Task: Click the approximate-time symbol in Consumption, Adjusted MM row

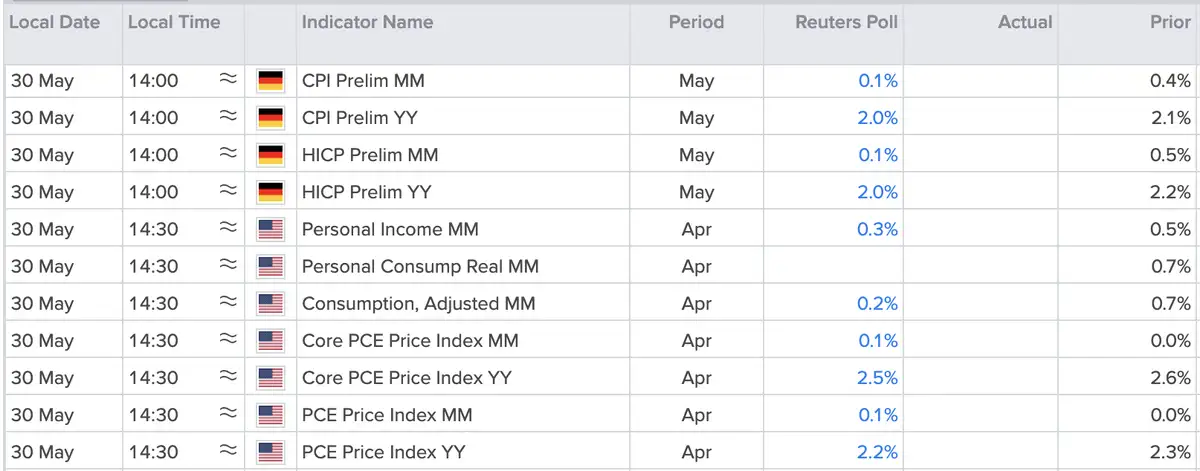Action: point(227,303)
